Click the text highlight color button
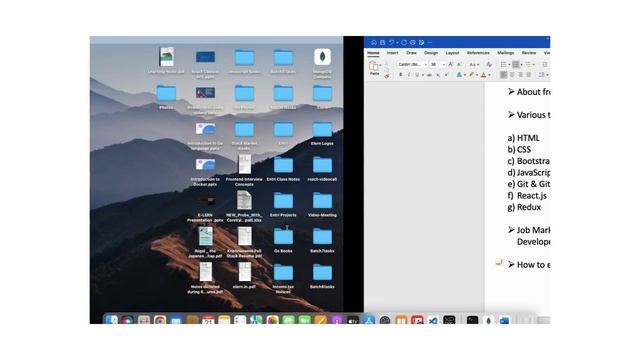The image size is (640, 360). 471,75
